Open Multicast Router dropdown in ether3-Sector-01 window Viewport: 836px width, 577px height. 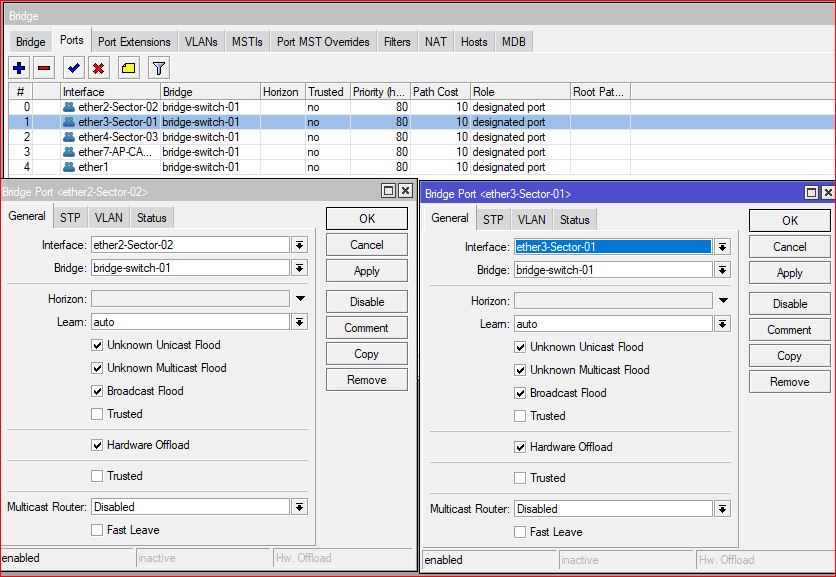pos(722,509)
